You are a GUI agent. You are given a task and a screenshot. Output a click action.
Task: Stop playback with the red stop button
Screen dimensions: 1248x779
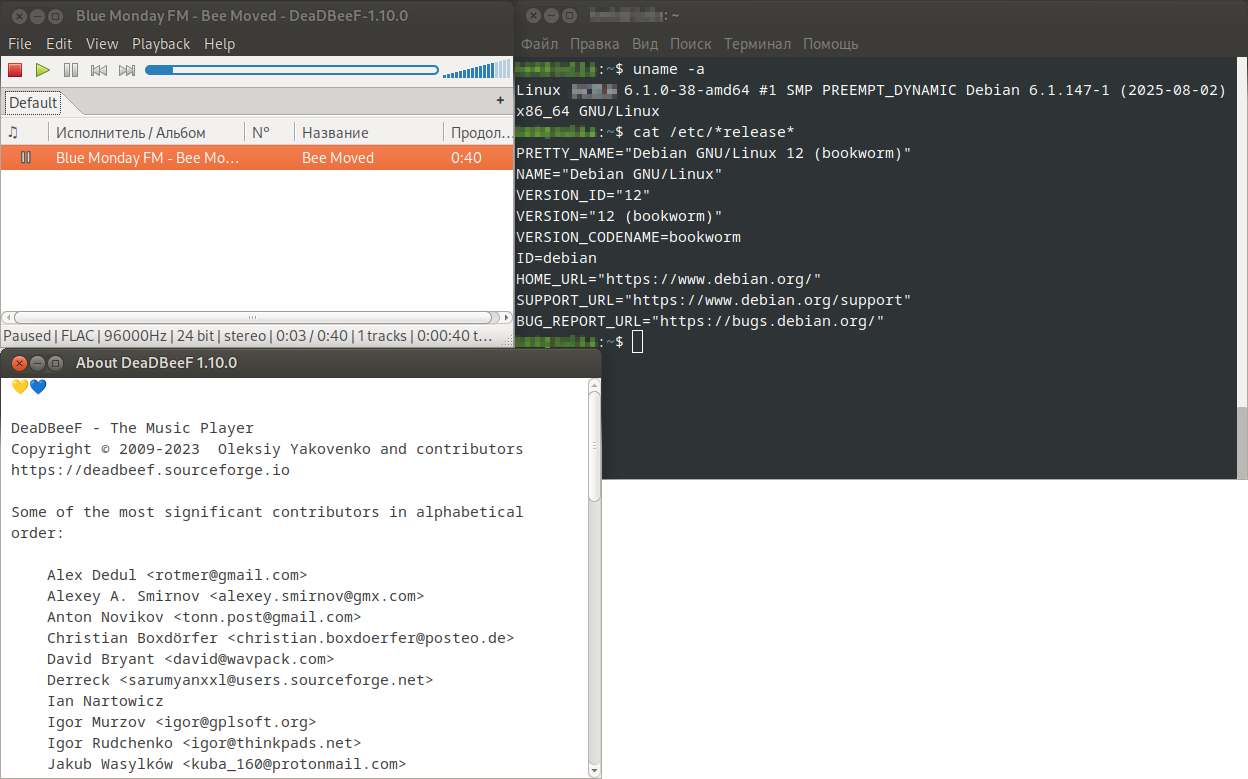click(x=15, y=70)
